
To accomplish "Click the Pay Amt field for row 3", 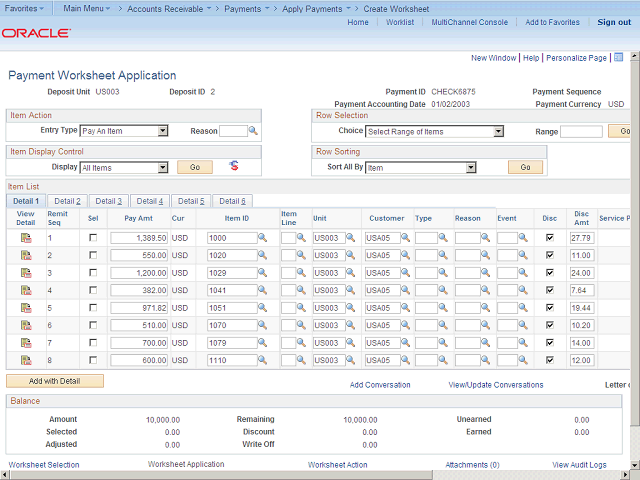I will click(139, 273).
